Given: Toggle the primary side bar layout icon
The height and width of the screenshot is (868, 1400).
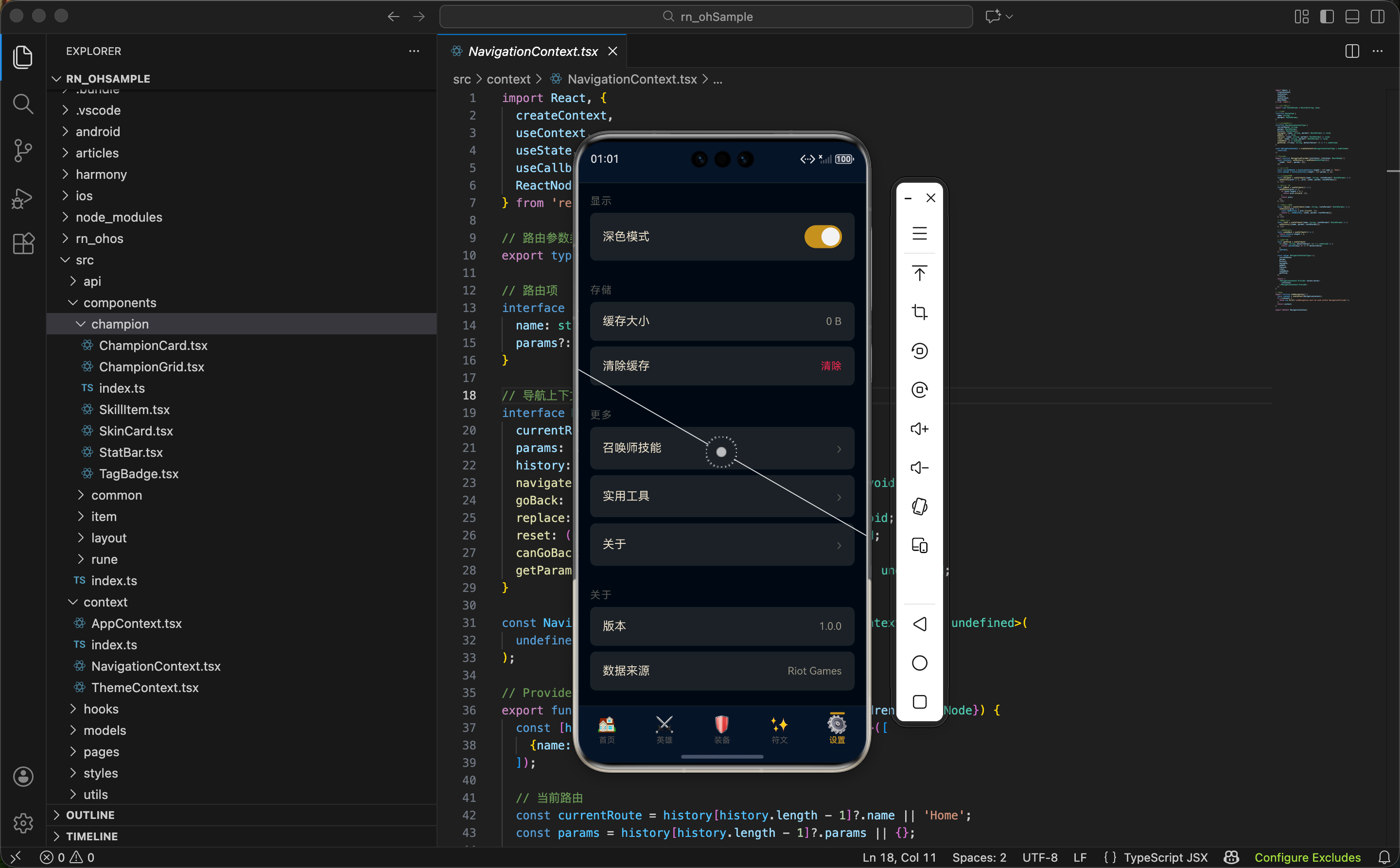Looking at the screenshot, I should click(1327, 17).
